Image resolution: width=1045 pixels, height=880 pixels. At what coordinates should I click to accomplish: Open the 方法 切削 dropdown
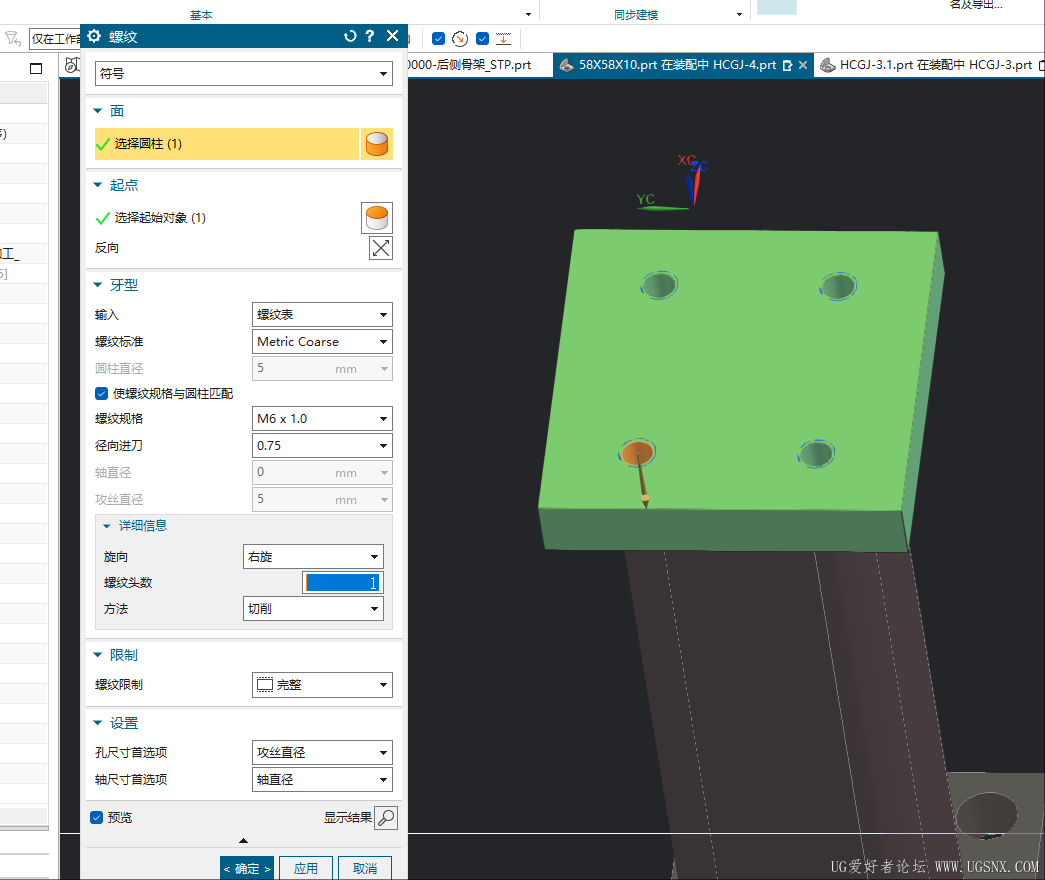(313, 609)
